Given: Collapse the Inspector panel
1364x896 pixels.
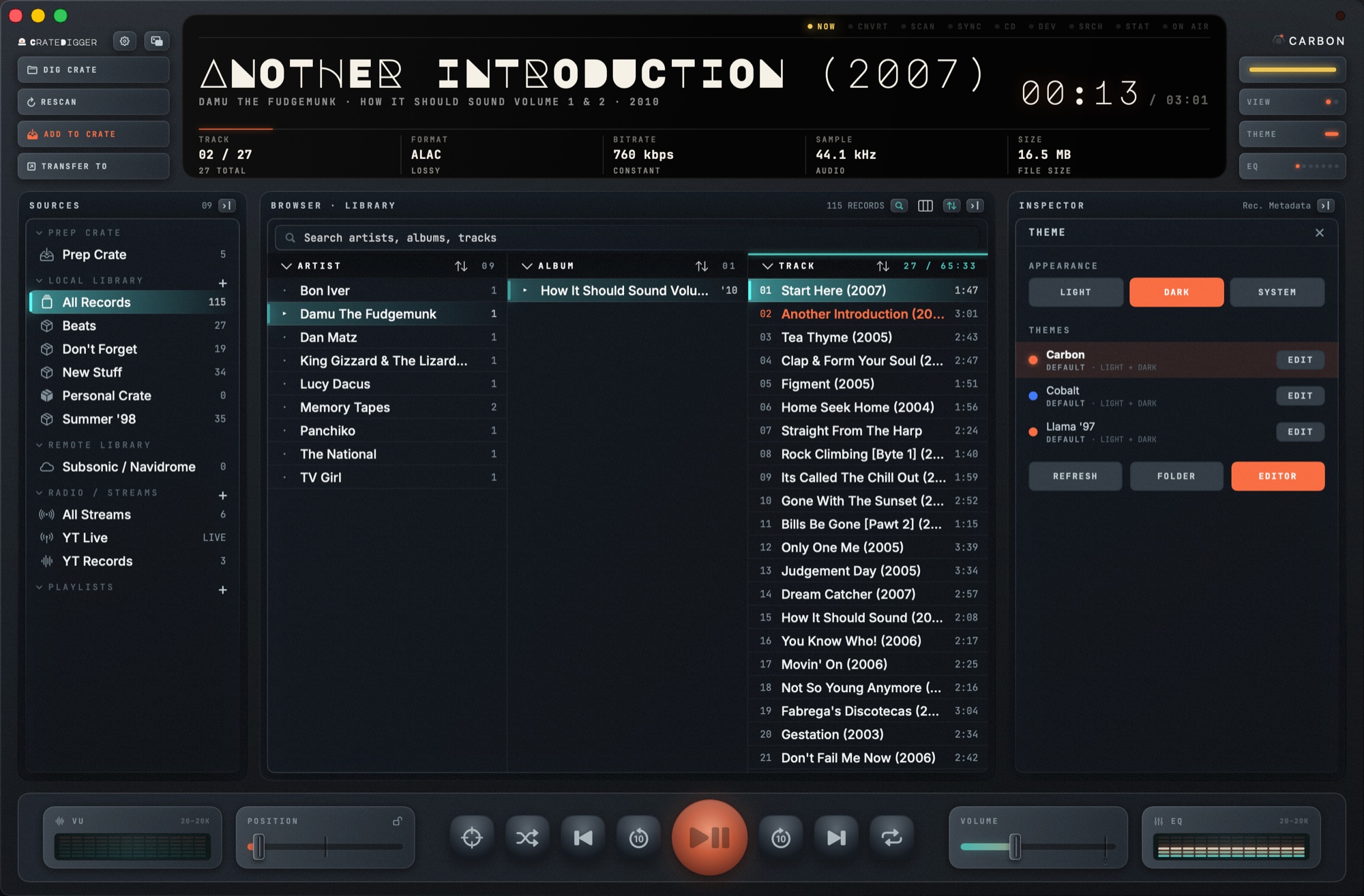Looking at the screenshot, I should (x=1326, y=205).
